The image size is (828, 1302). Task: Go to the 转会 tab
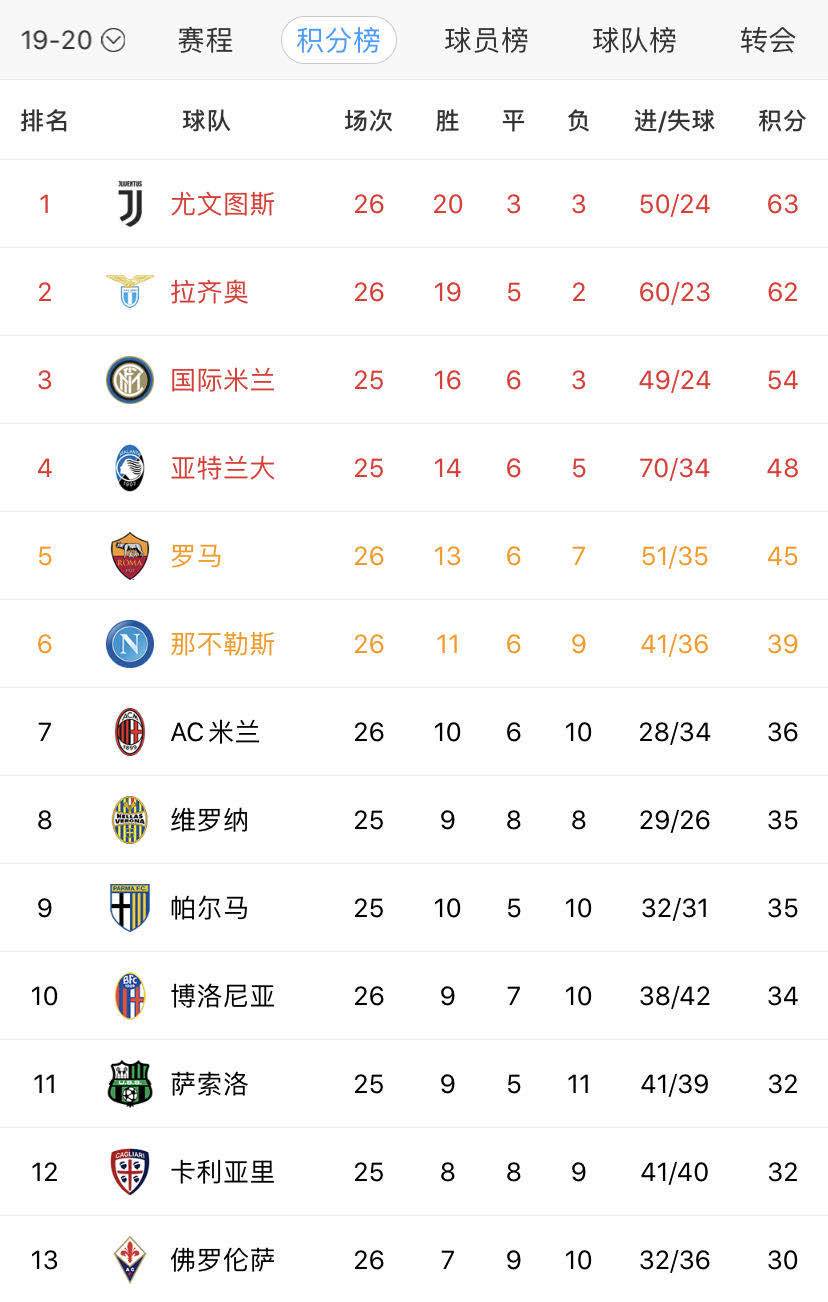point(768,41)
